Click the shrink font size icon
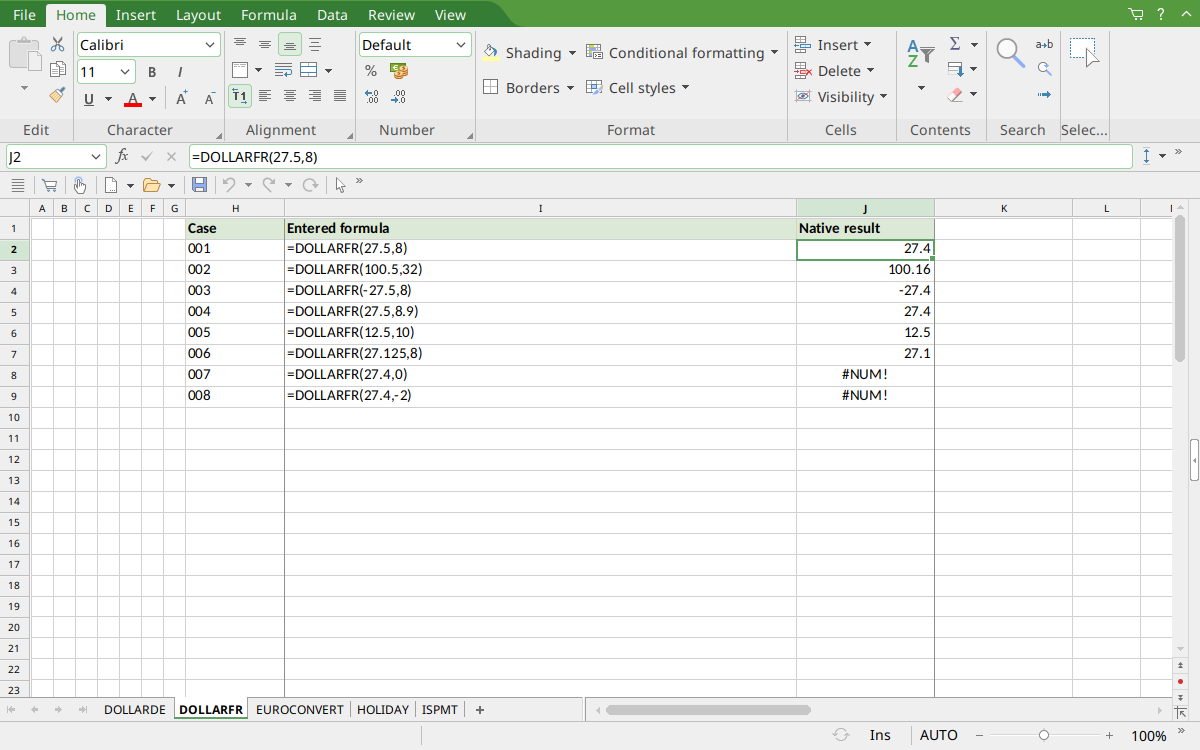 (x=209, y=98)
